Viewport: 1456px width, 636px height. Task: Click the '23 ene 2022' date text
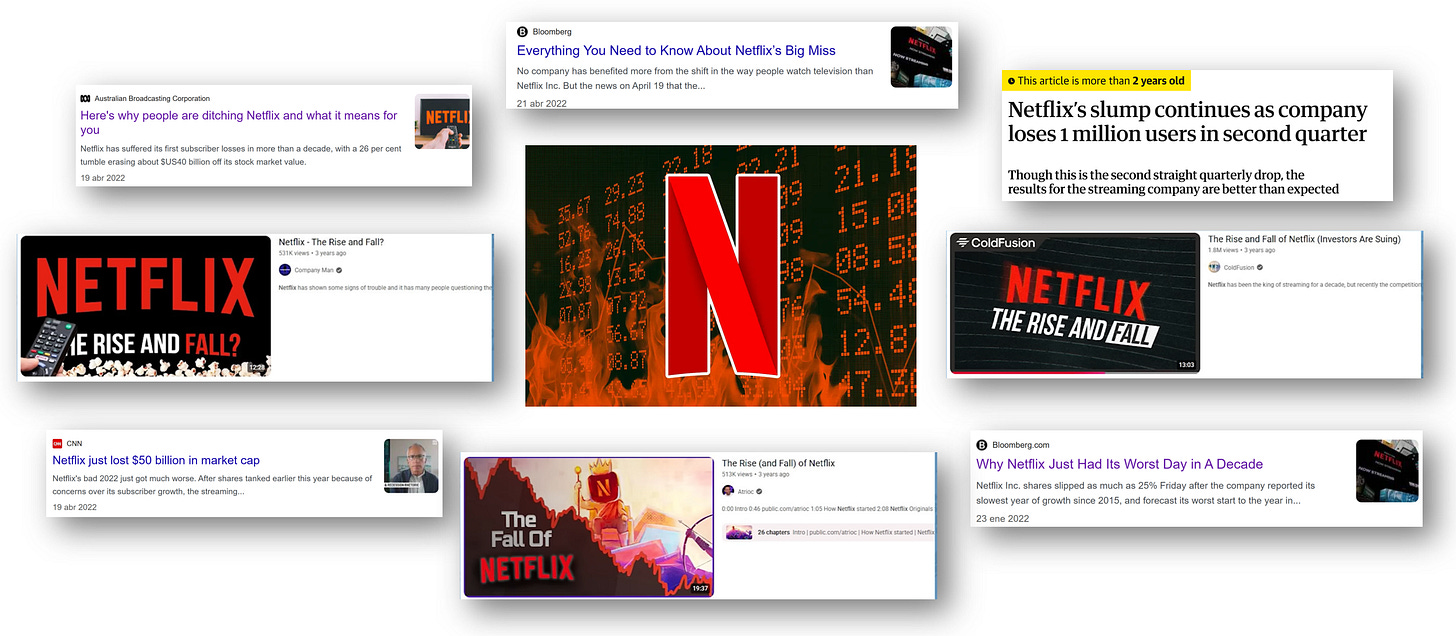tap(1002, 519)
